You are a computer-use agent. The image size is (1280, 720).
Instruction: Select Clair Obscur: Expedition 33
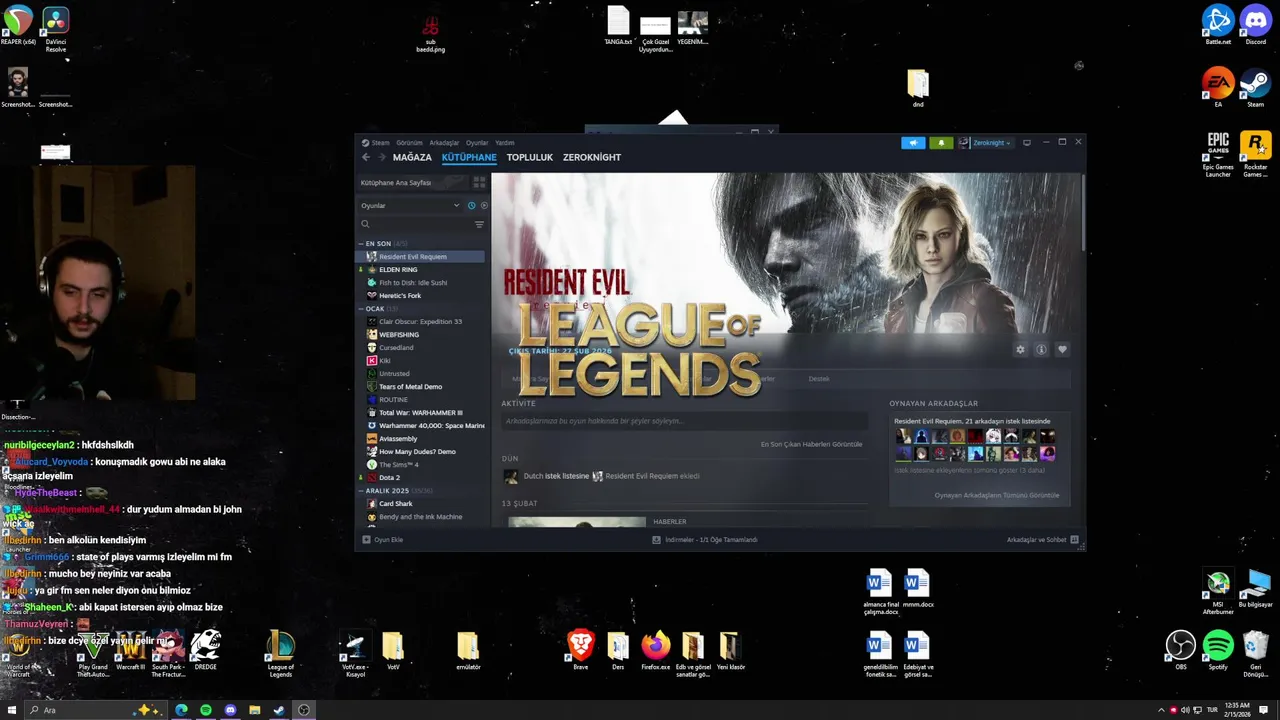point(422,322)
